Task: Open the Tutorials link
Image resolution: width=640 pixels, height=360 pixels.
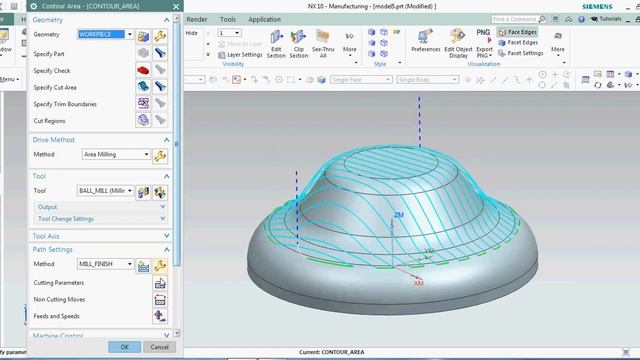Action: point(606,19)
